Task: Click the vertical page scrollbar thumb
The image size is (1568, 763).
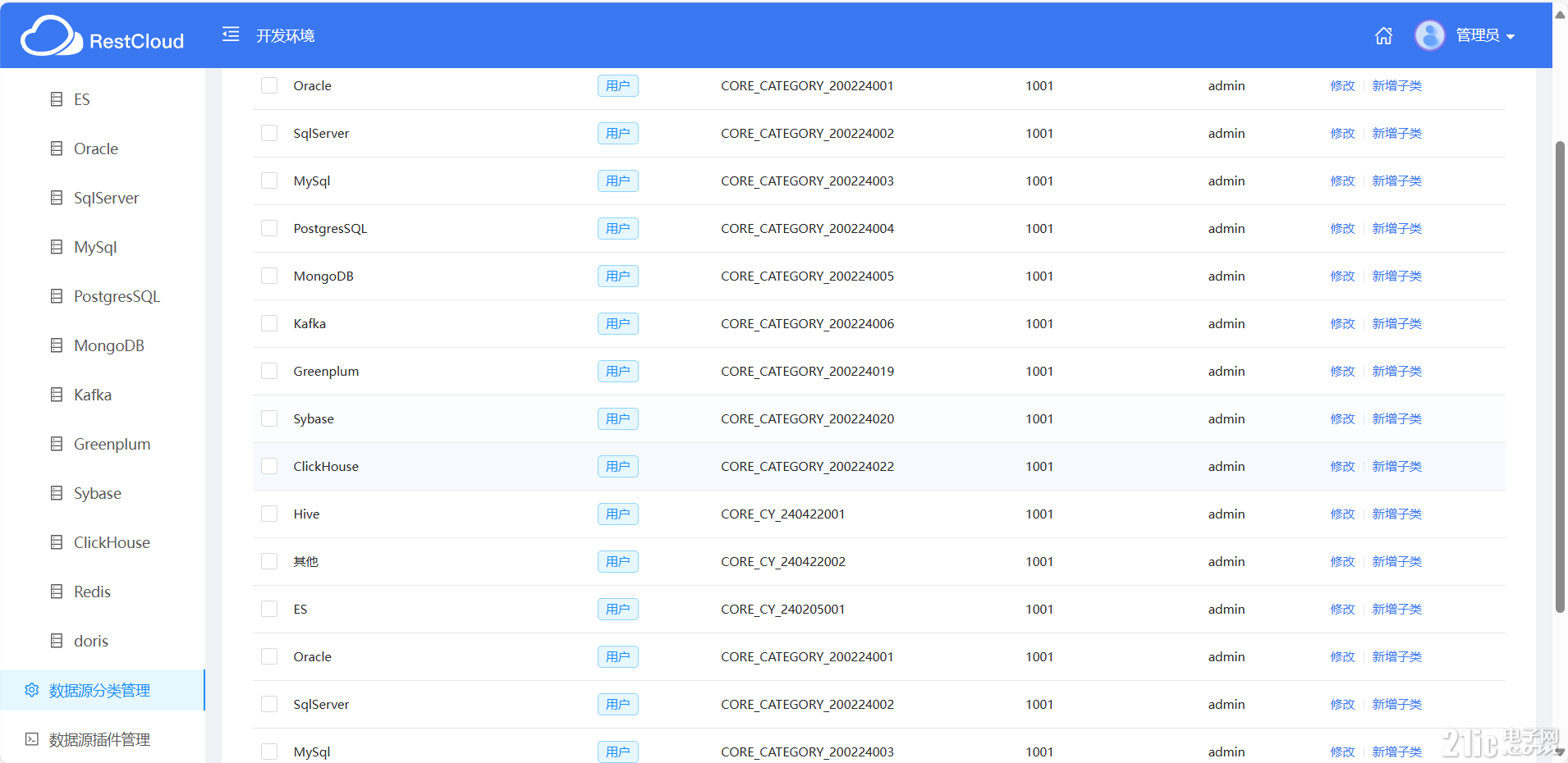Action: [1560, 377]
